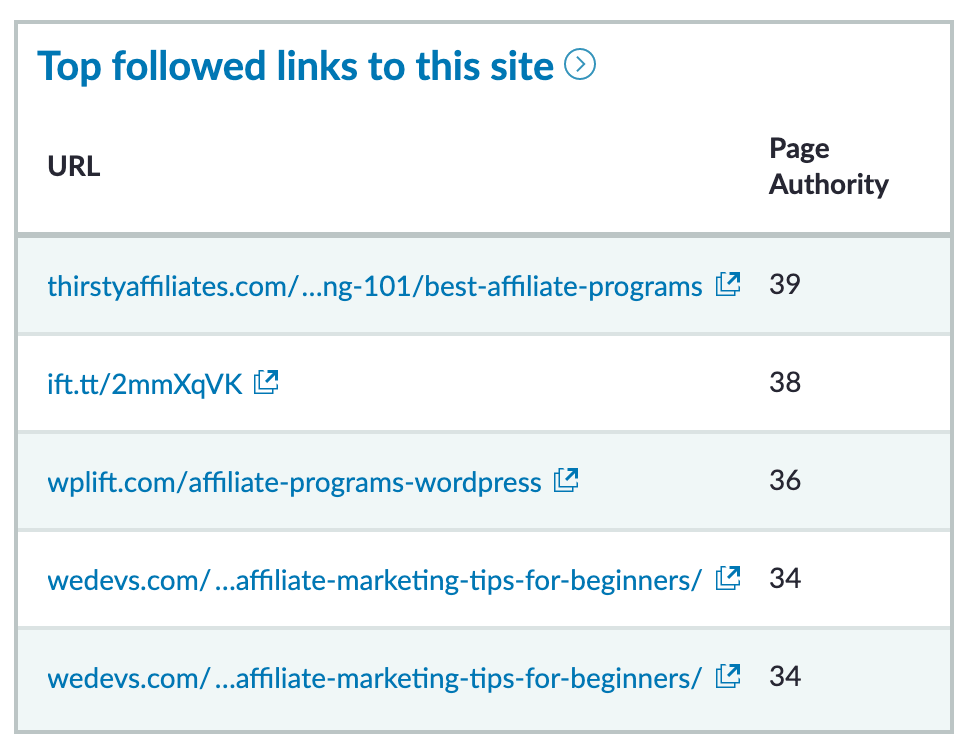Click external link icon next to ift.tt/2mmXqVK

(x=266, y=382)
